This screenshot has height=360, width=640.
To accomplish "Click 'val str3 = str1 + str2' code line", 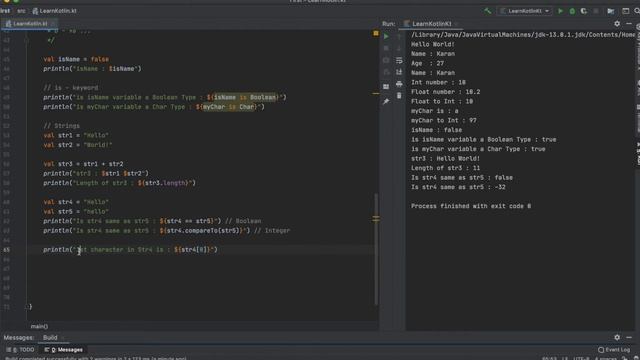I will [83, 164].
